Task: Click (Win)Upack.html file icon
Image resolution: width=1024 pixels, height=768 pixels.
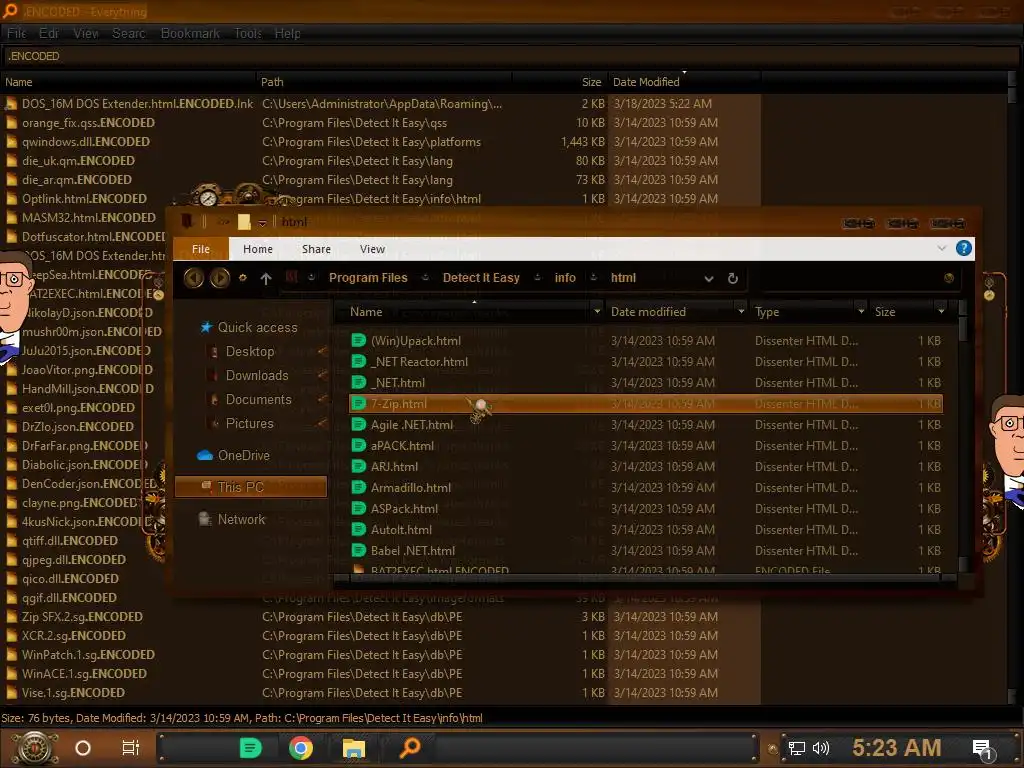Action: 358,340
